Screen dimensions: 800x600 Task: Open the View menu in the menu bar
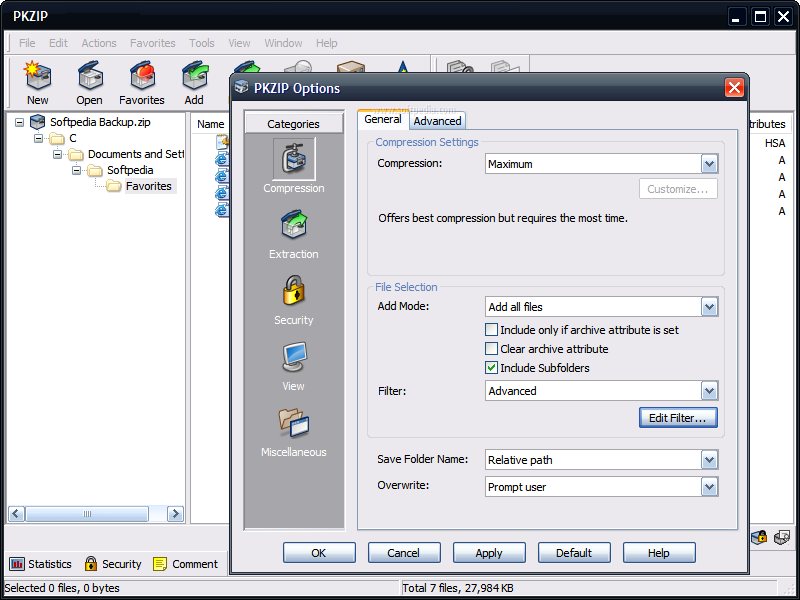click(x=239, y=43)
